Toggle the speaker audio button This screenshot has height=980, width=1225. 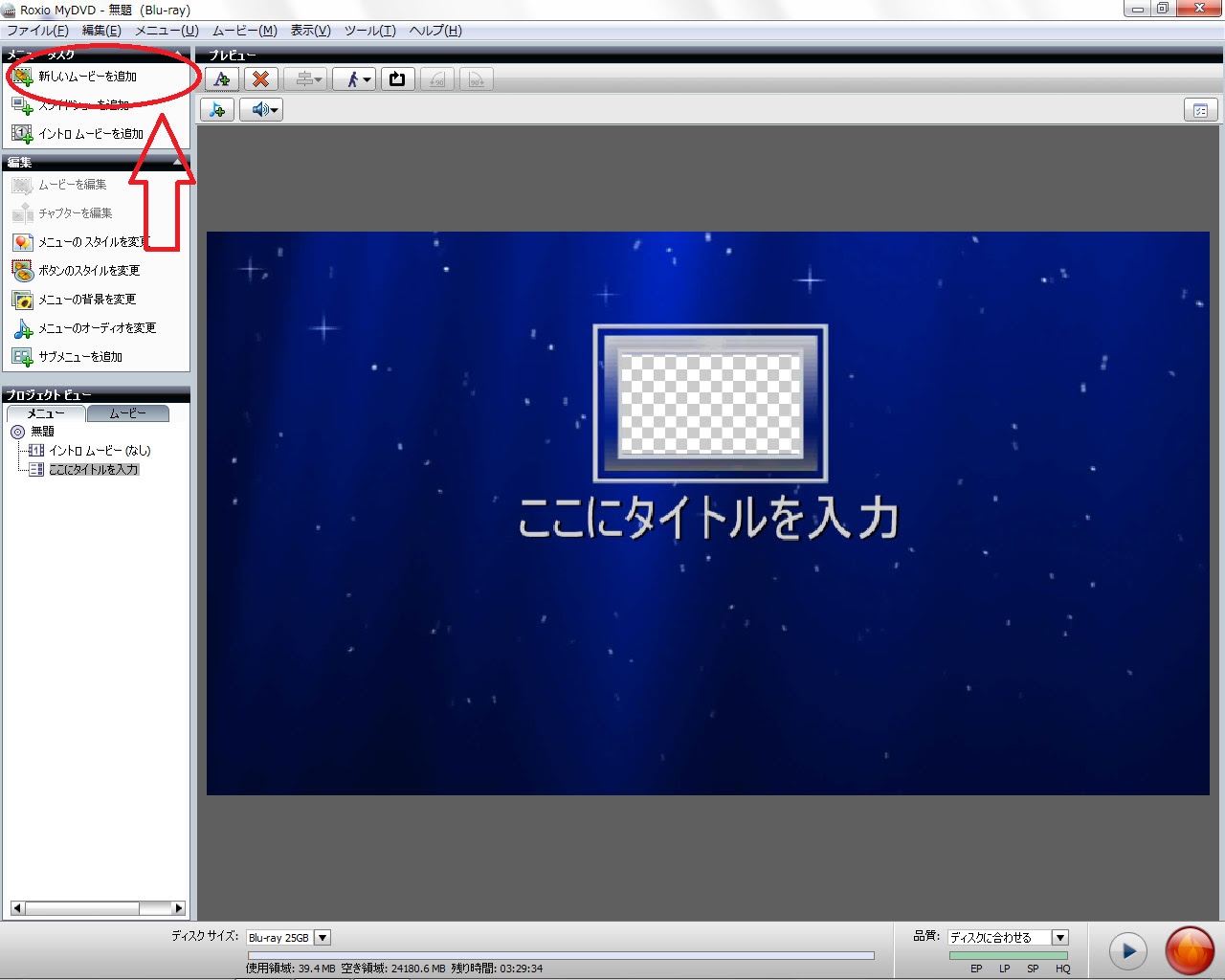pyautogui.click(x=260, y=109)
